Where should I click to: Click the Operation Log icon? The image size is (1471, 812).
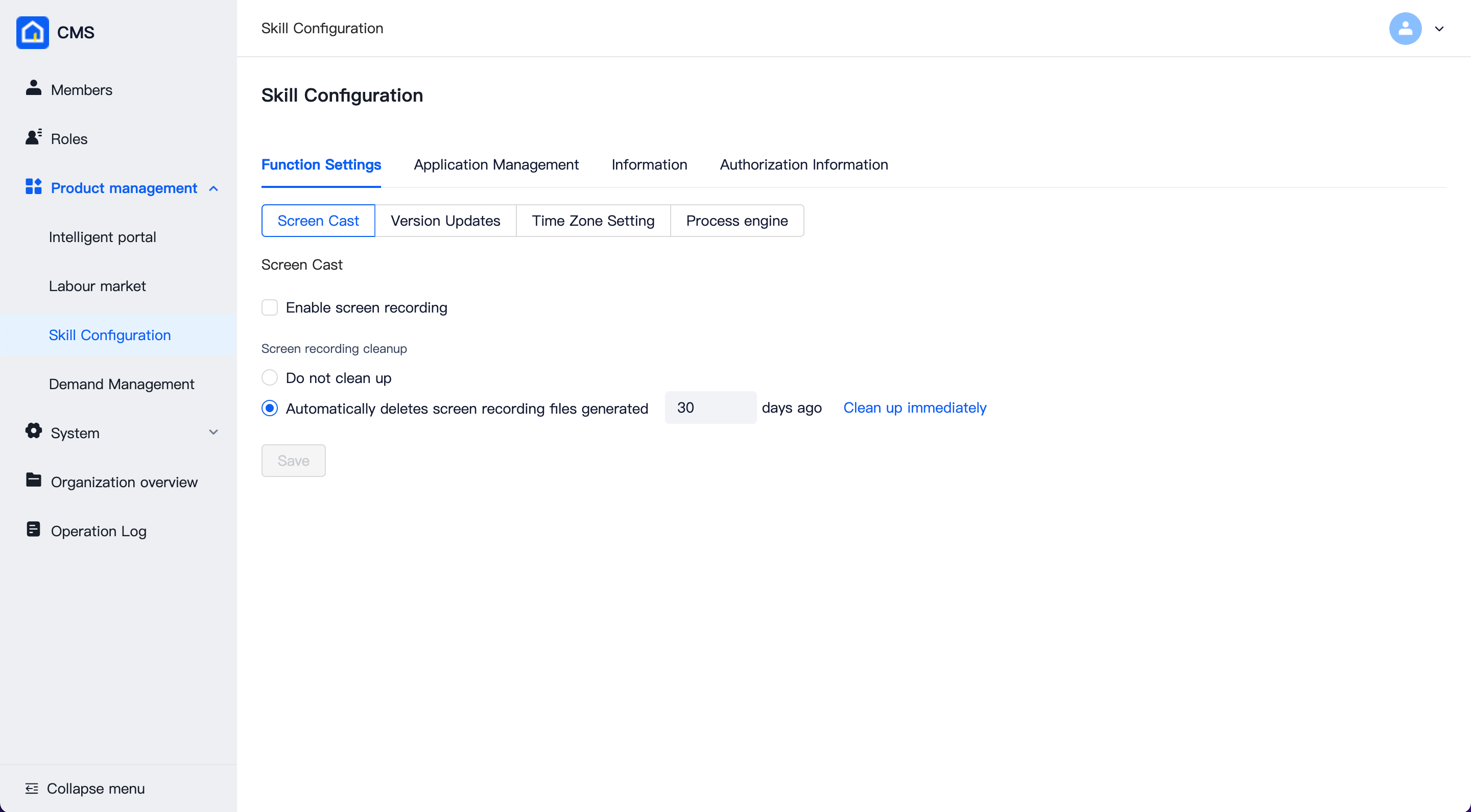[34, 530]
